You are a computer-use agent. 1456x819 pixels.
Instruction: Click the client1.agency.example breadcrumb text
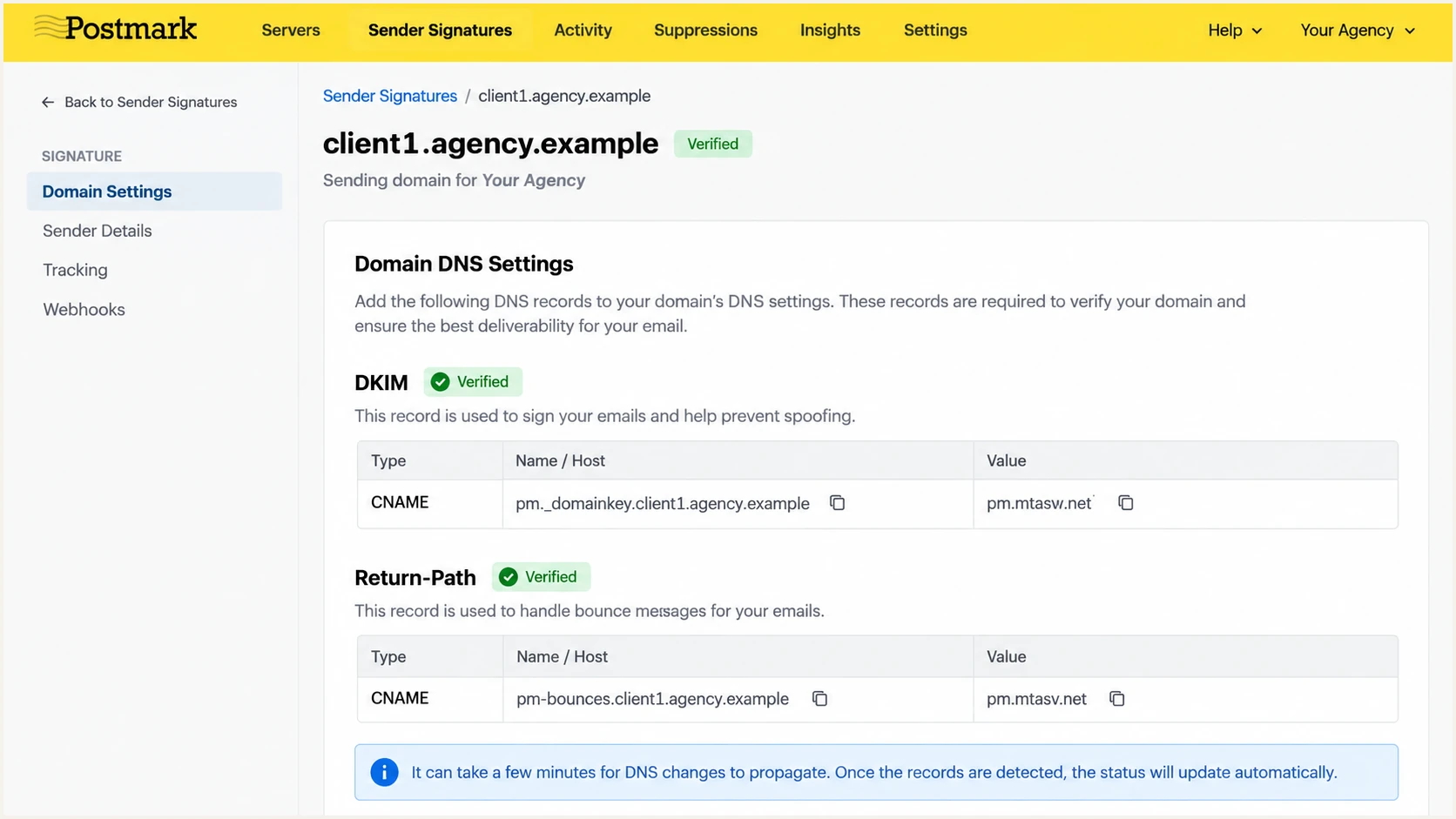(x=564, y=96)
